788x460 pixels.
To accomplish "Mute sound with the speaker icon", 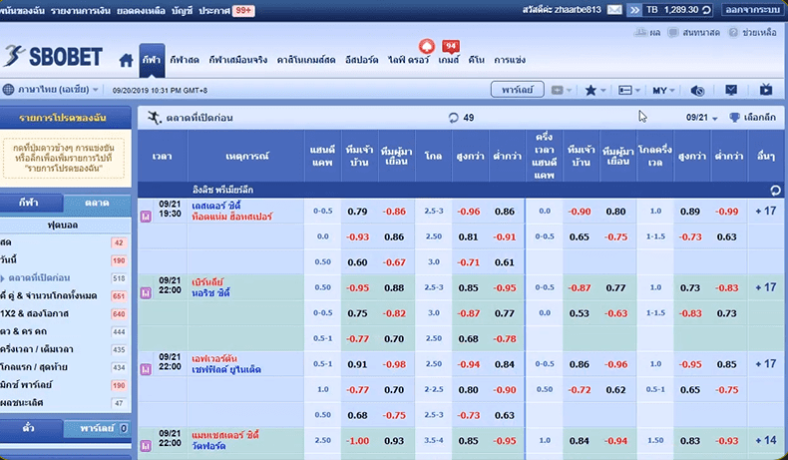I will point(697,90).
